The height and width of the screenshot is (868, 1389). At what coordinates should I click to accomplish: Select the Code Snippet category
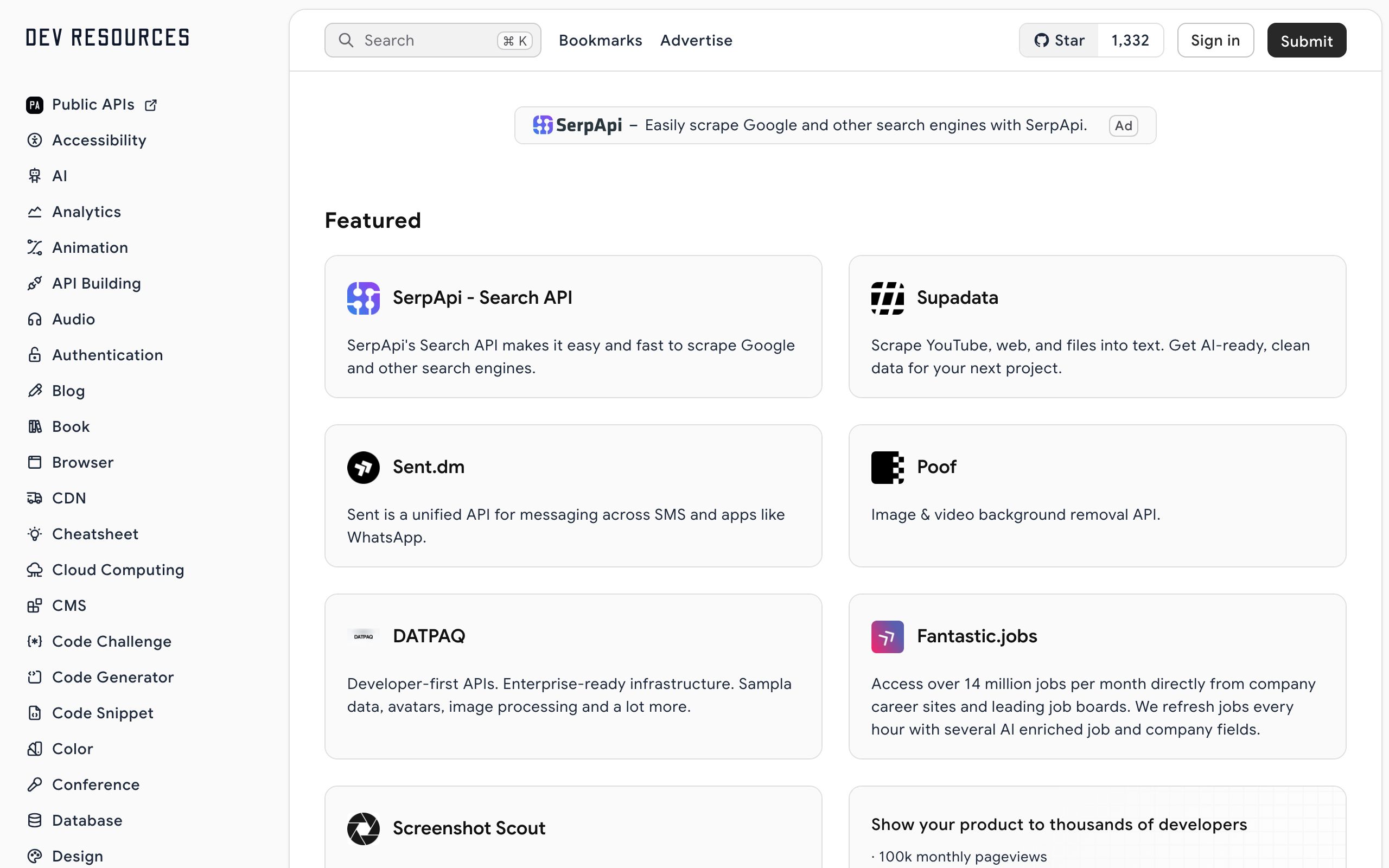pyautogui.click(x=103, y=713)
